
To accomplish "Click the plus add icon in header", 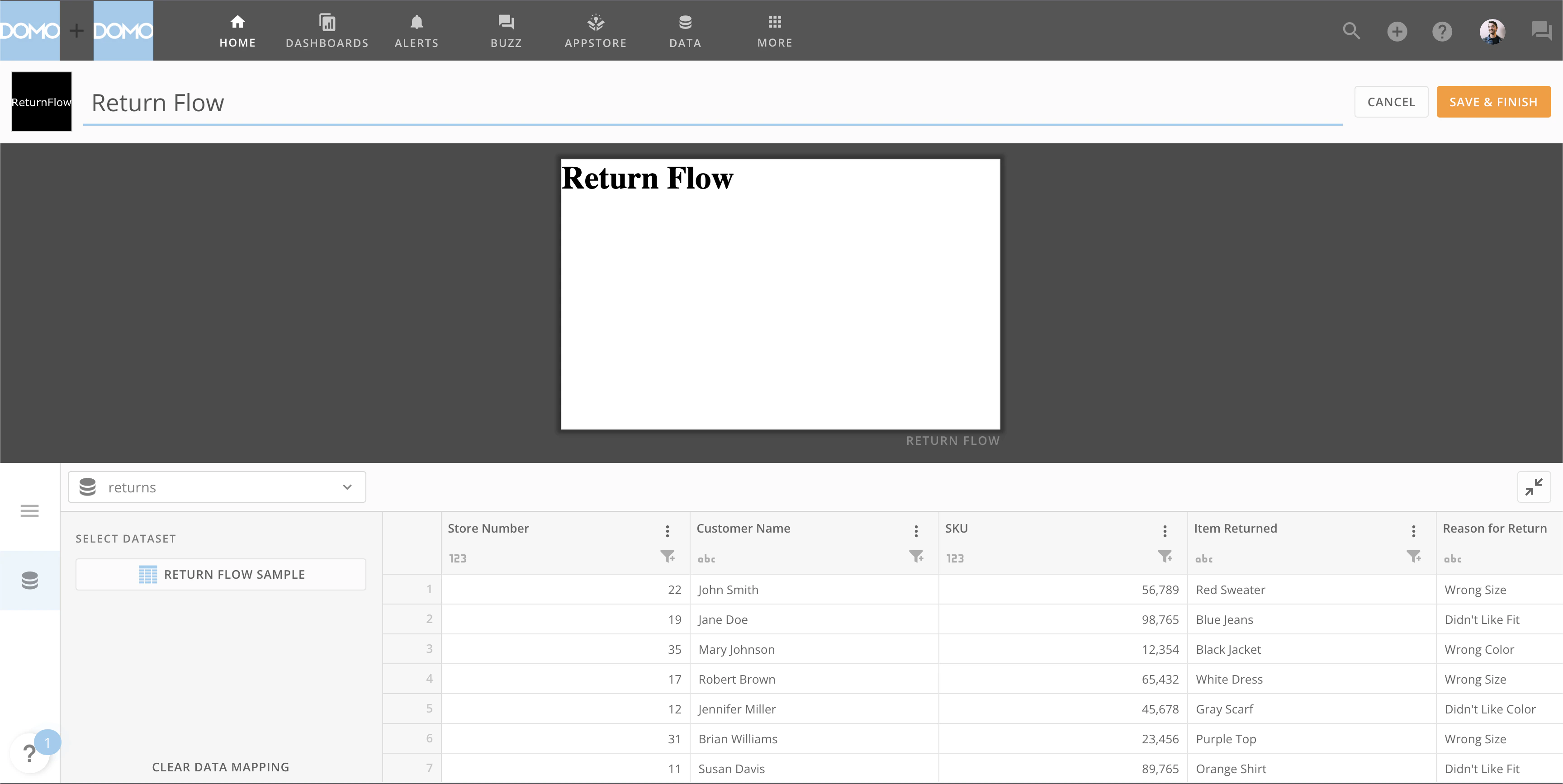I will tap(1397, 31).
